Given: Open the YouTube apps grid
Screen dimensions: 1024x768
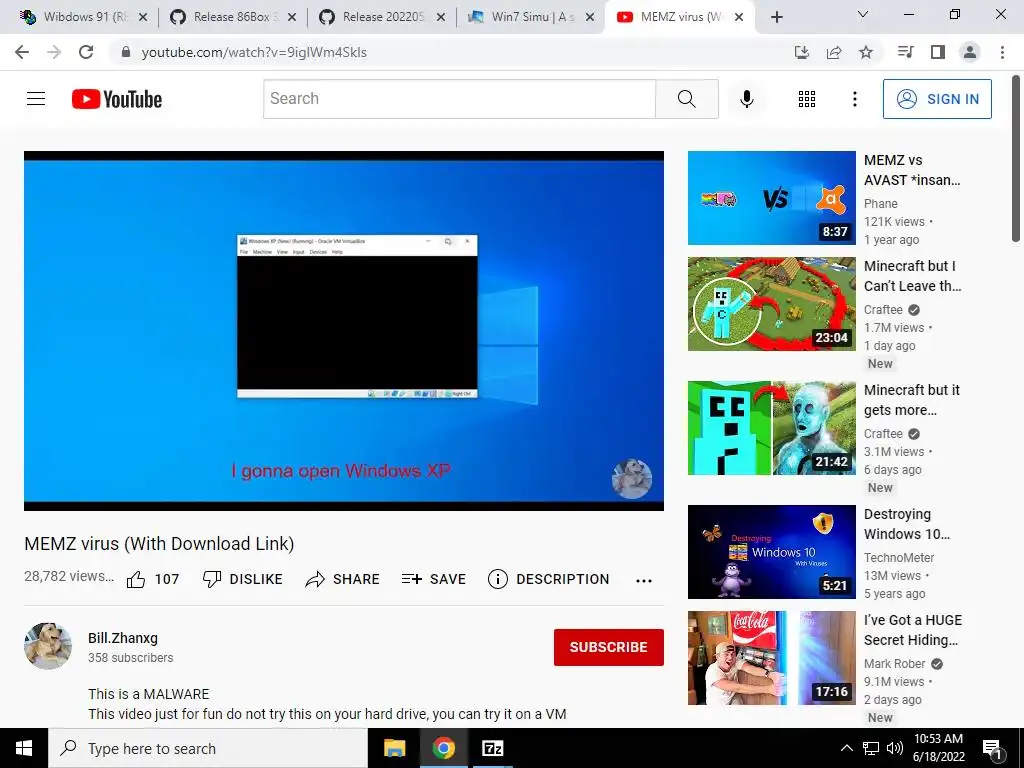Looking at the screenshot, I should (807, 99).
